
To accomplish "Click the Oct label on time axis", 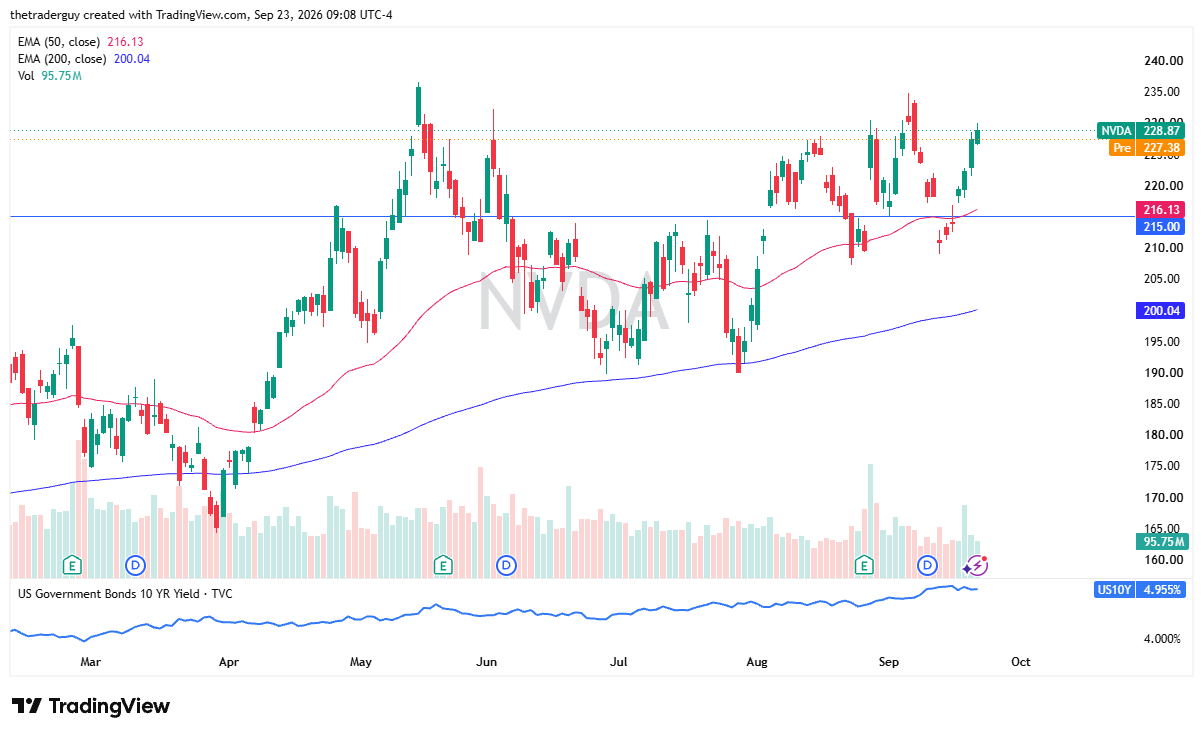I will point(1021,661).
